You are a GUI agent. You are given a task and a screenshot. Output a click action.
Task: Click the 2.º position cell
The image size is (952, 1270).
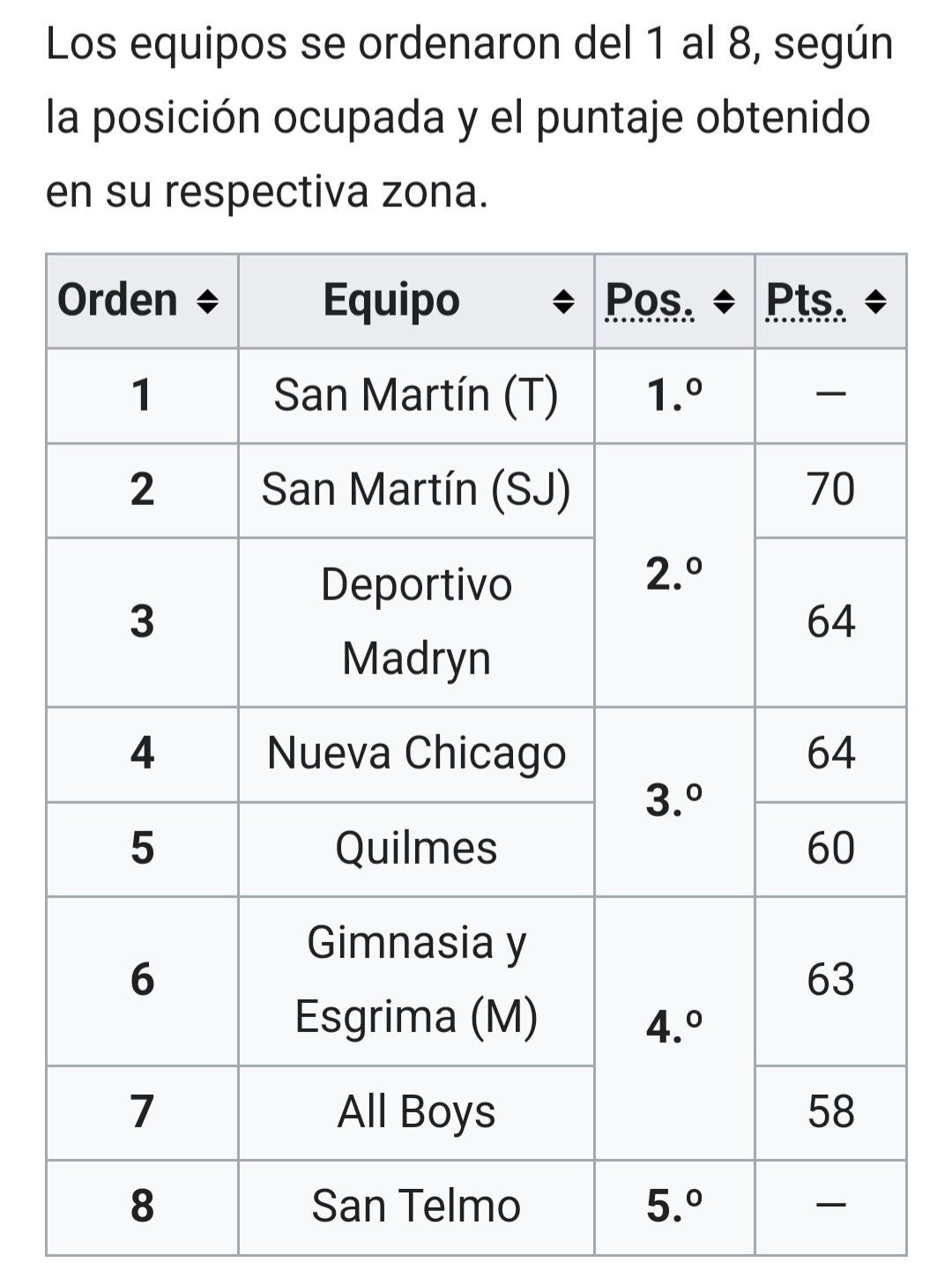click(x=674, y=576)
